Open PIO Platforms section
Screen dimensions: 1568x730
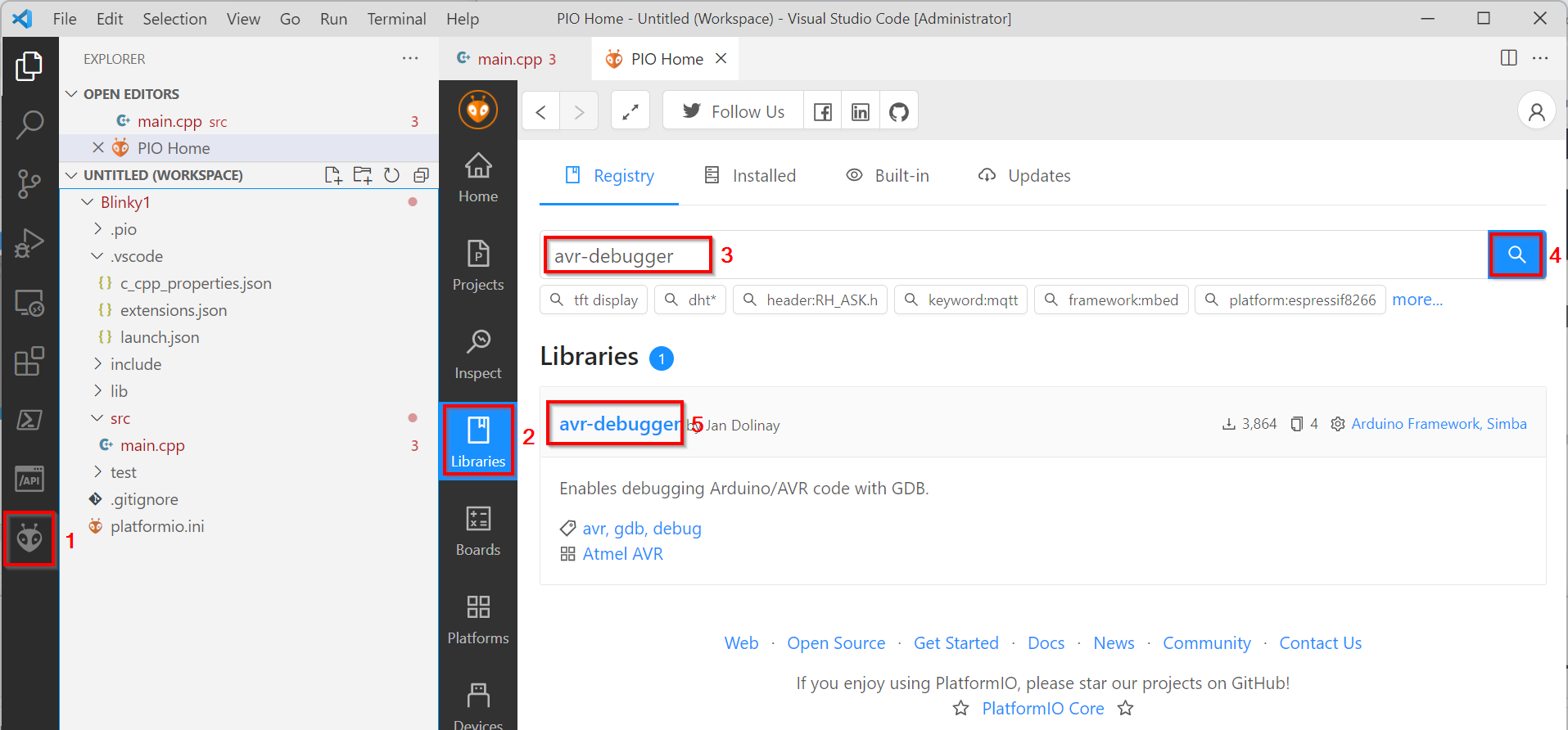(478, 620)
